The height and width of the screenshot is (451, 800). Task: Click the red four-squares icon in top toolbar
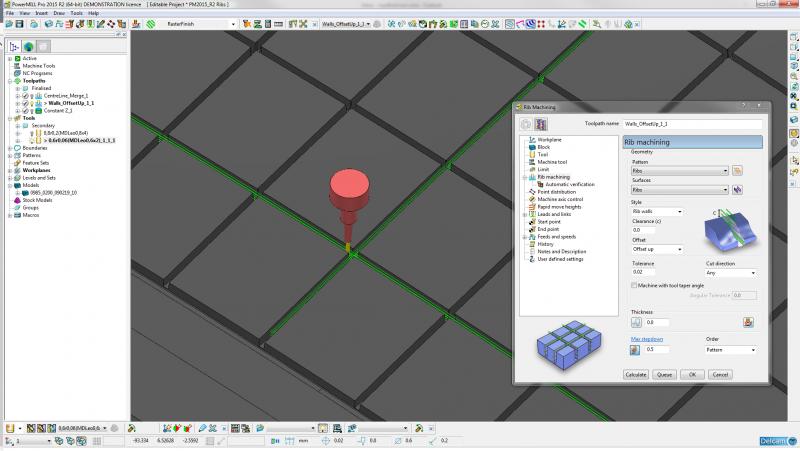(541, 24)
